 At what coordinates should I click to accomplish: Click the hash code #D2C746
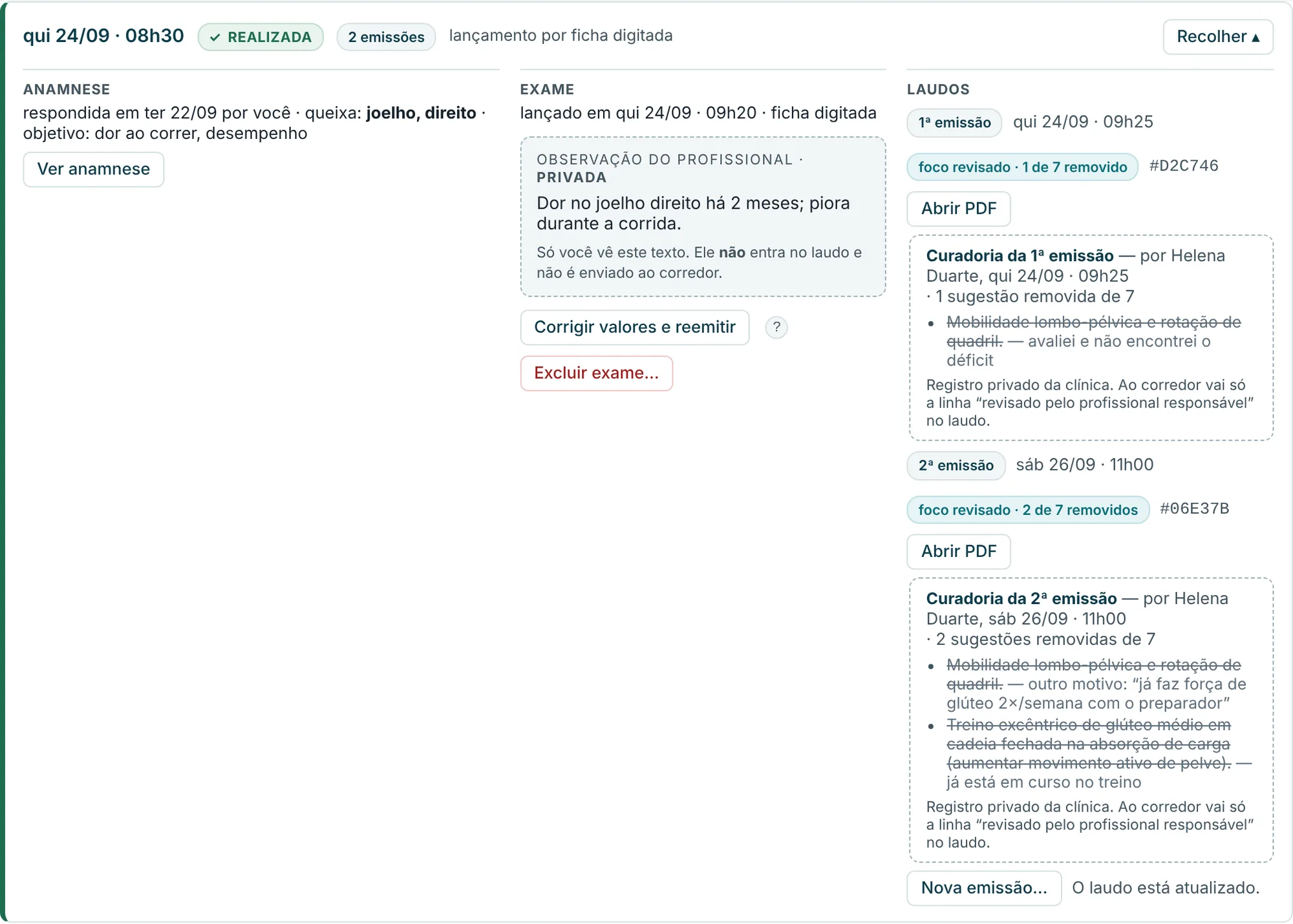[x=1184, y=166]
